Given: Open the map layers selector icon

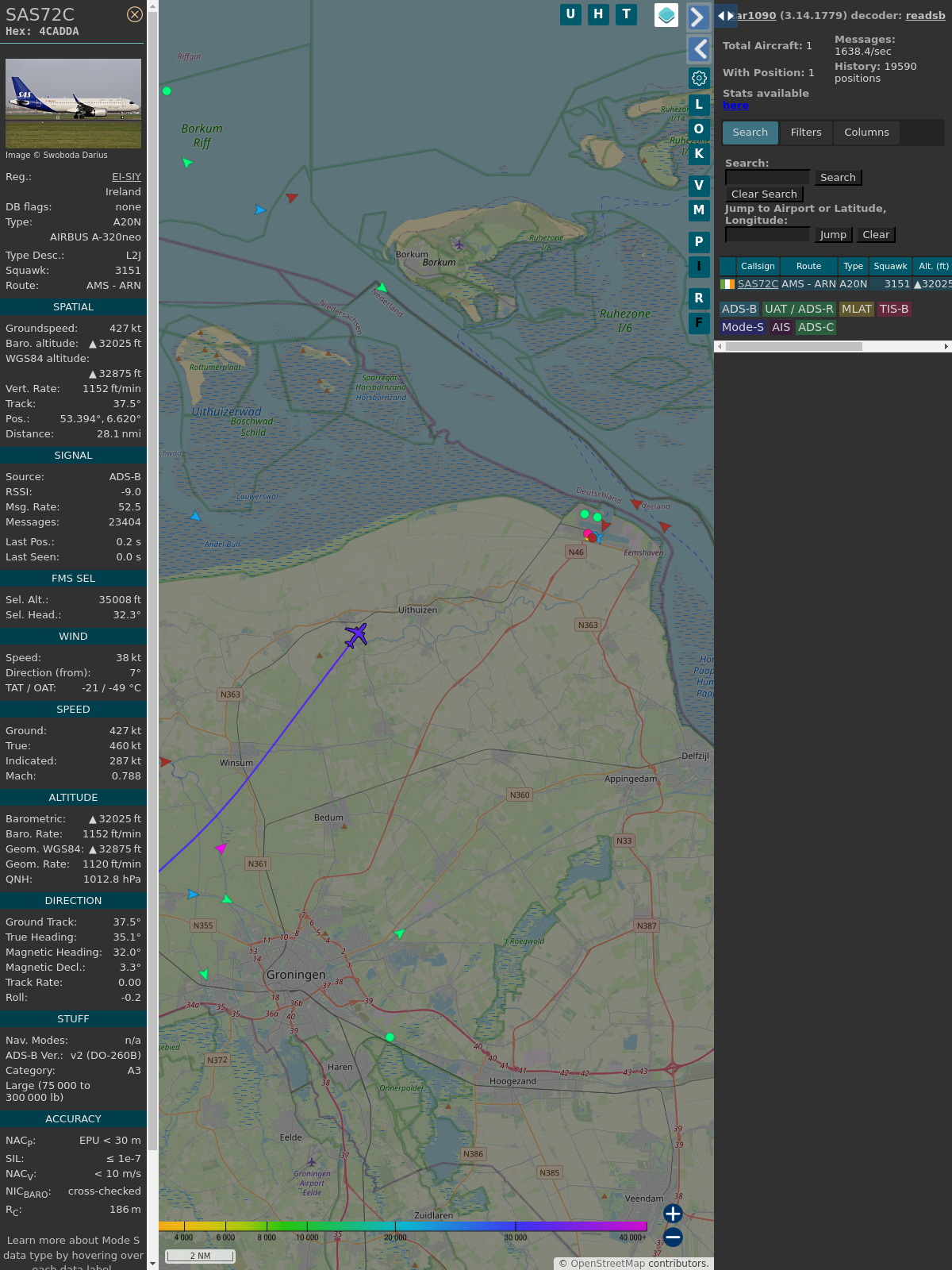Looking at the screenshot, I should coord(666,15).
